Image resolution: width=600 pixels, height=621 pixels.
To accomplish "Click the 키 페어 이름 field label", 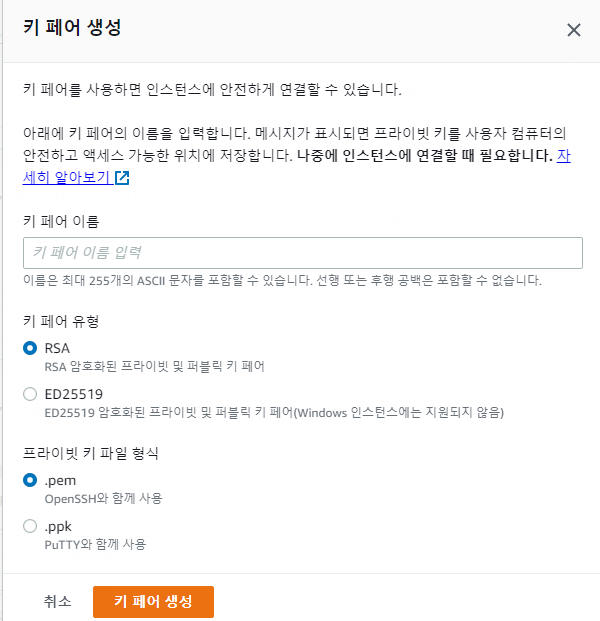I will (x=61, y=221).
